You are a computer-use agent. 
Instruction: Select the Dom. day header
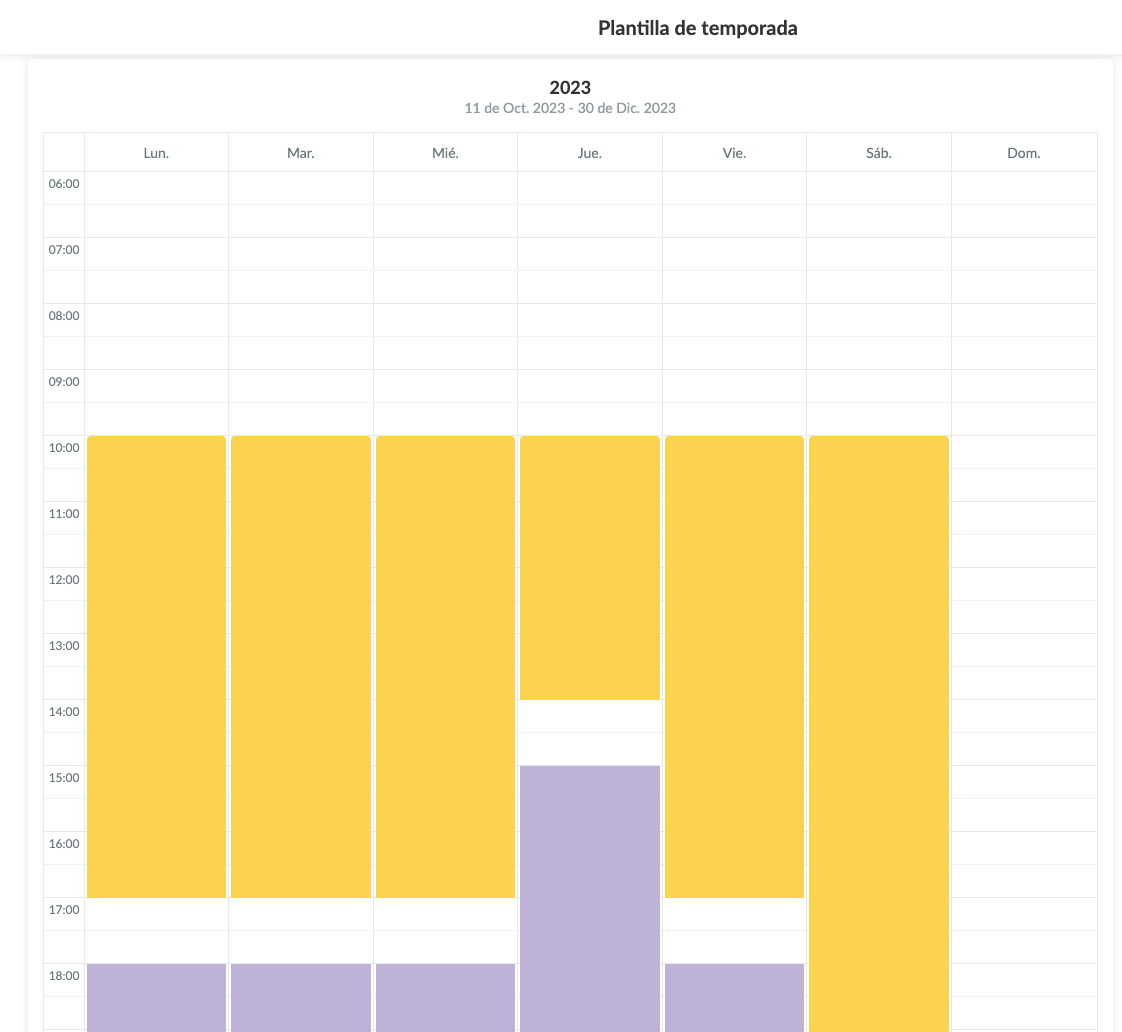click(1023, 153)
